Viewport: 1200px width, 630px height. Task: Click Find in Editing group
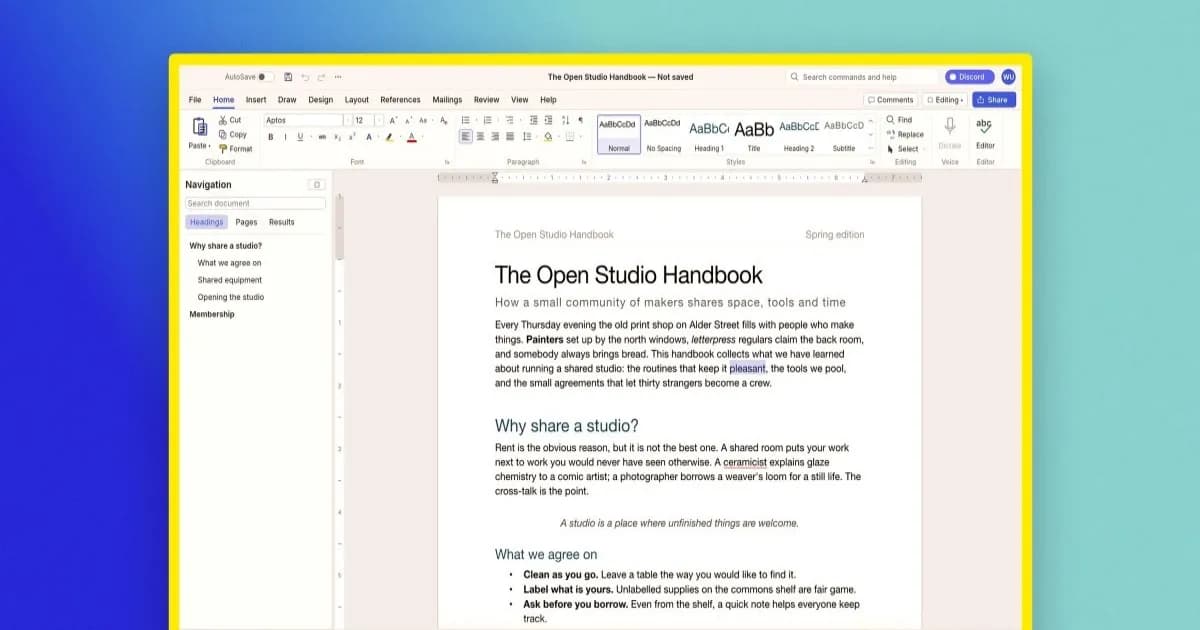click(x=898, y=120)
